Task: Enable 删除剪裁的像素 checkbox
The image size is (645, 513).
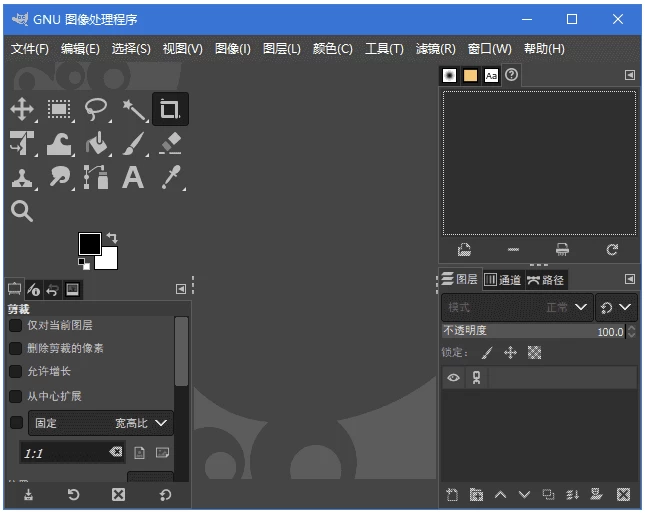Action: click(16, 349)
